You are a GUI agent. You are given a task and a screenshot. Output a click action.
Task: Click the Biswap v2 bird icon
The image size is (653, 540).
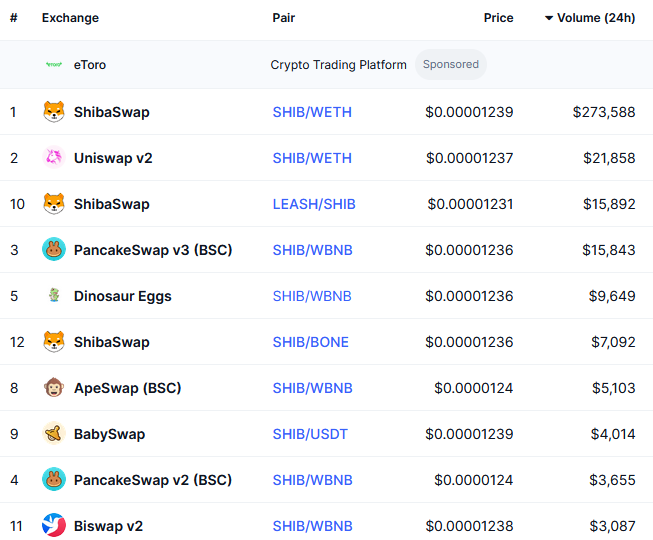point(54,525)
